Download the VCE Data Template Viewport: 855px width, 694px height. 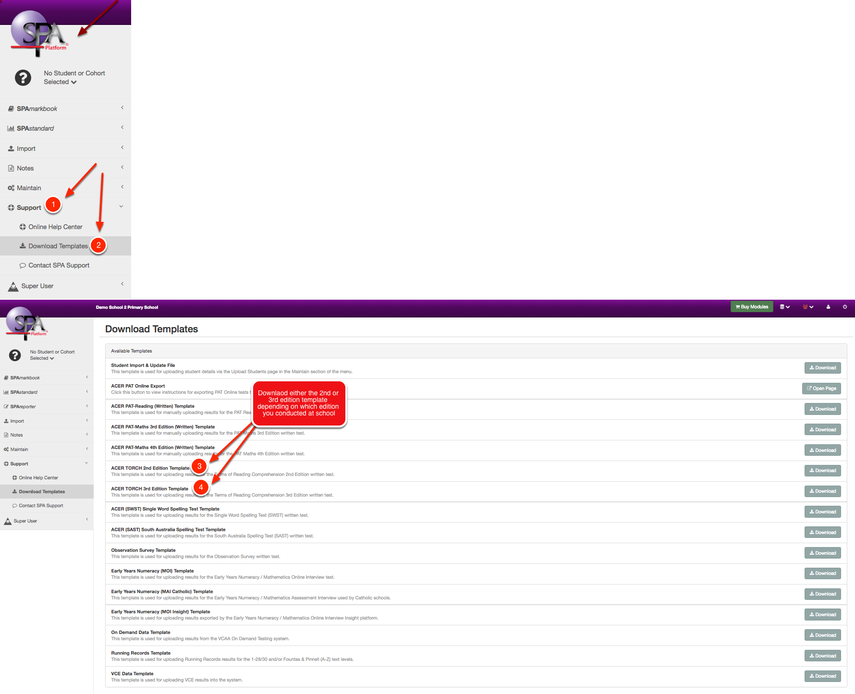[x=821, y=675]
